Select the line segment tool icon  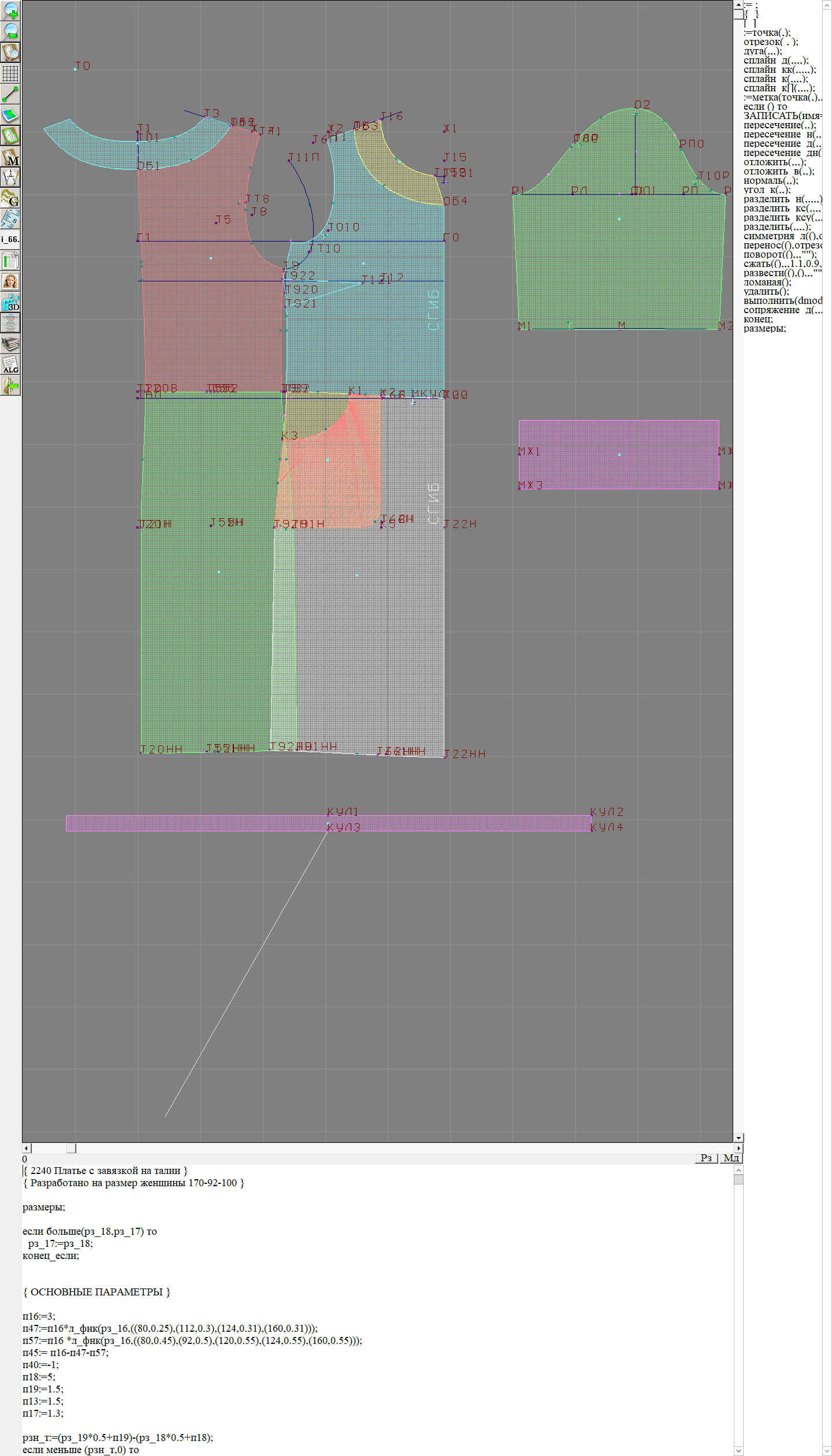(x=10, y=94)
